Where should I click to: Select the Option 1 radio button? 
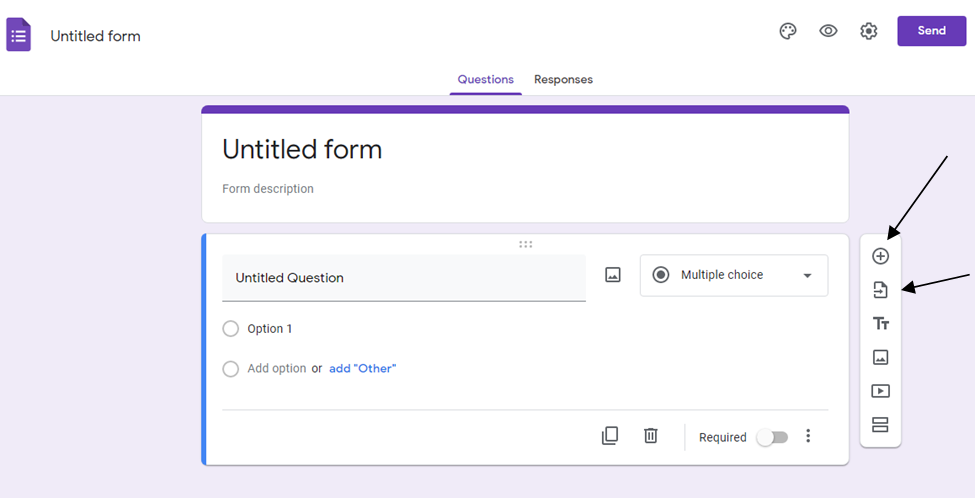231,329
